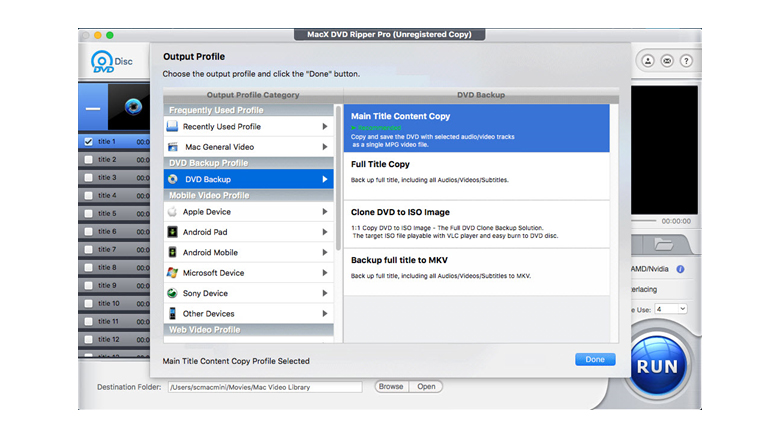Click the Browse button
Viewport: 780px width, 438px height.
click(391, 387)
